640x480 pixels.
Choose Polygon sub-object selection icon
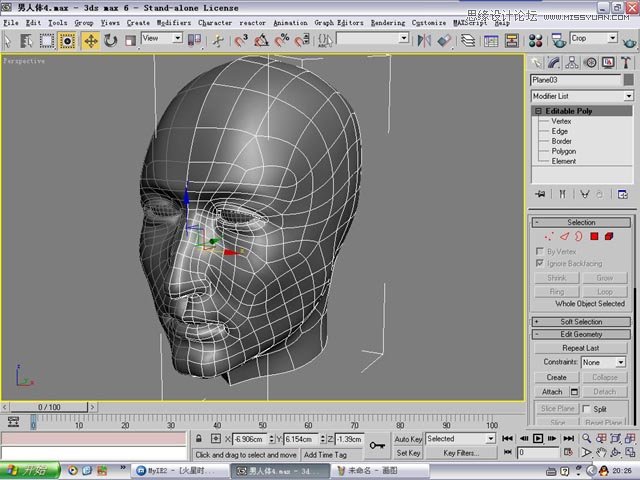594,236
